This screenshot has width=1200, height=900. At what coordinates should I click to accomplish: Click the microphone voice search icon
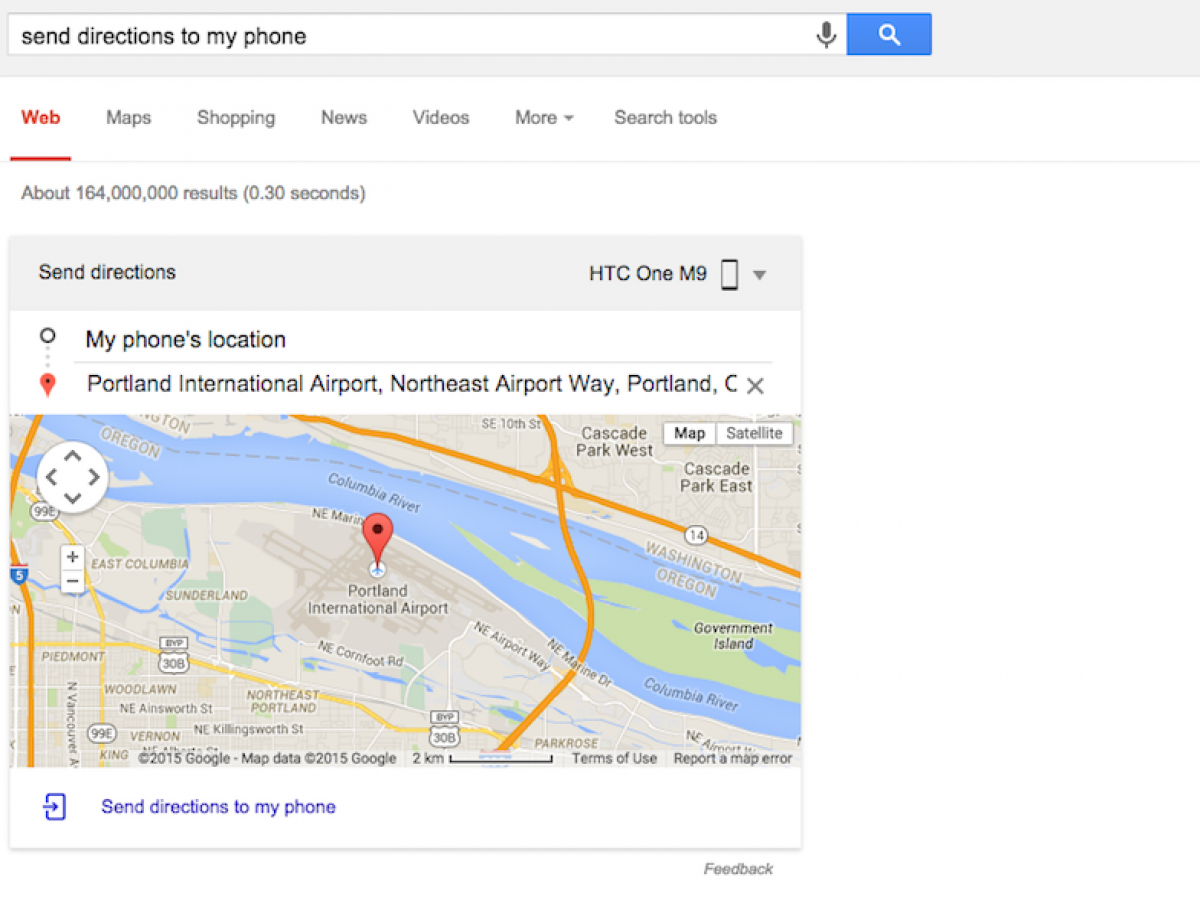pyautogui.click(x=825, y=36)
